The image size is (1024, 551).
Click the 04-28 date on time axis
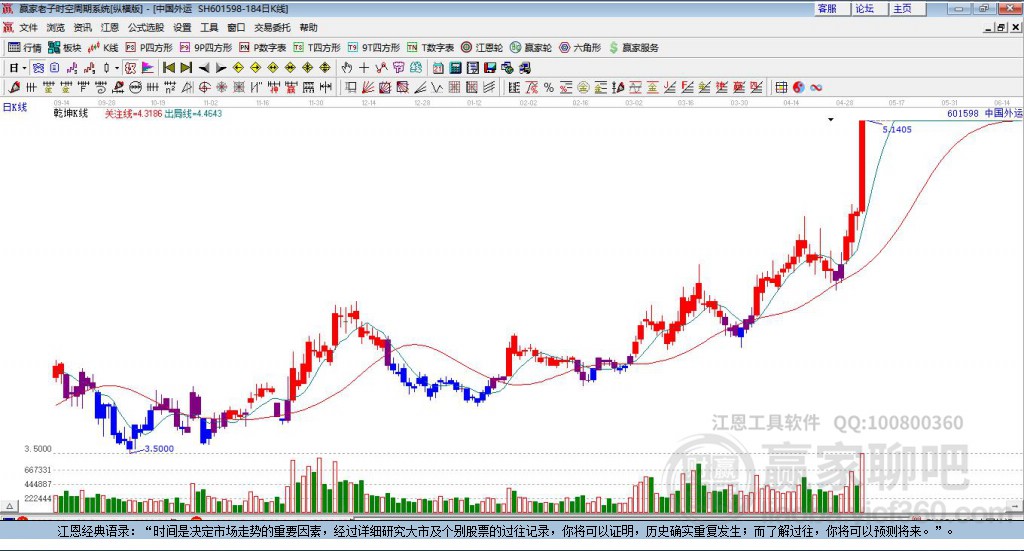click(x=844, y=103)
